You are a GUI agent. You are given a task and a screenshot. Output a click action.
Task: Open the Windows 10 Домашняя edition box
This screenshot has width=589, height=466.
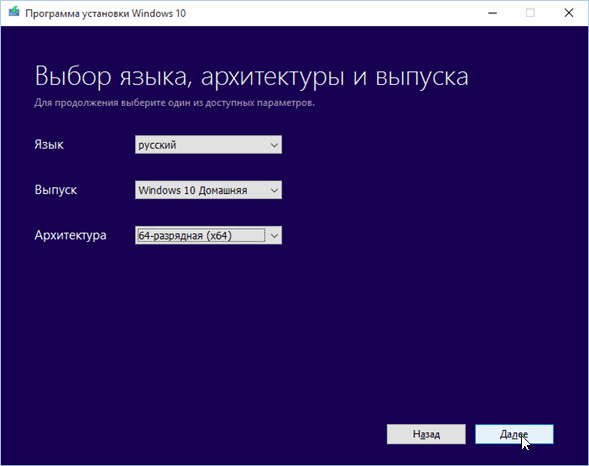tap(208, 190)
